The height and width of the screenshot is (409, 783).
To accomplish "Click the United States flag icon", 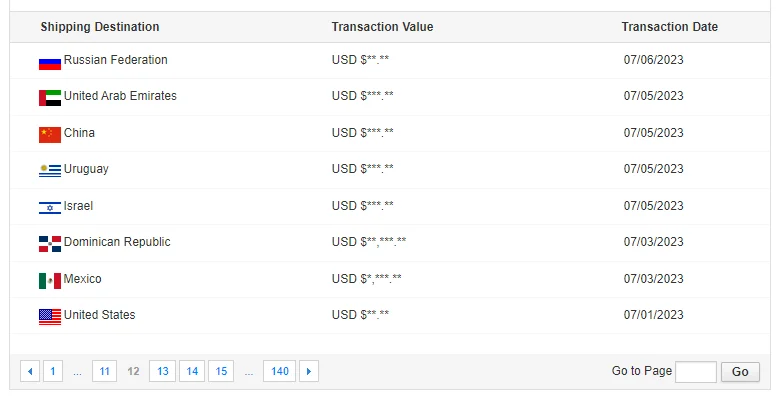I will pyautogui.click(x=50, y=316).
